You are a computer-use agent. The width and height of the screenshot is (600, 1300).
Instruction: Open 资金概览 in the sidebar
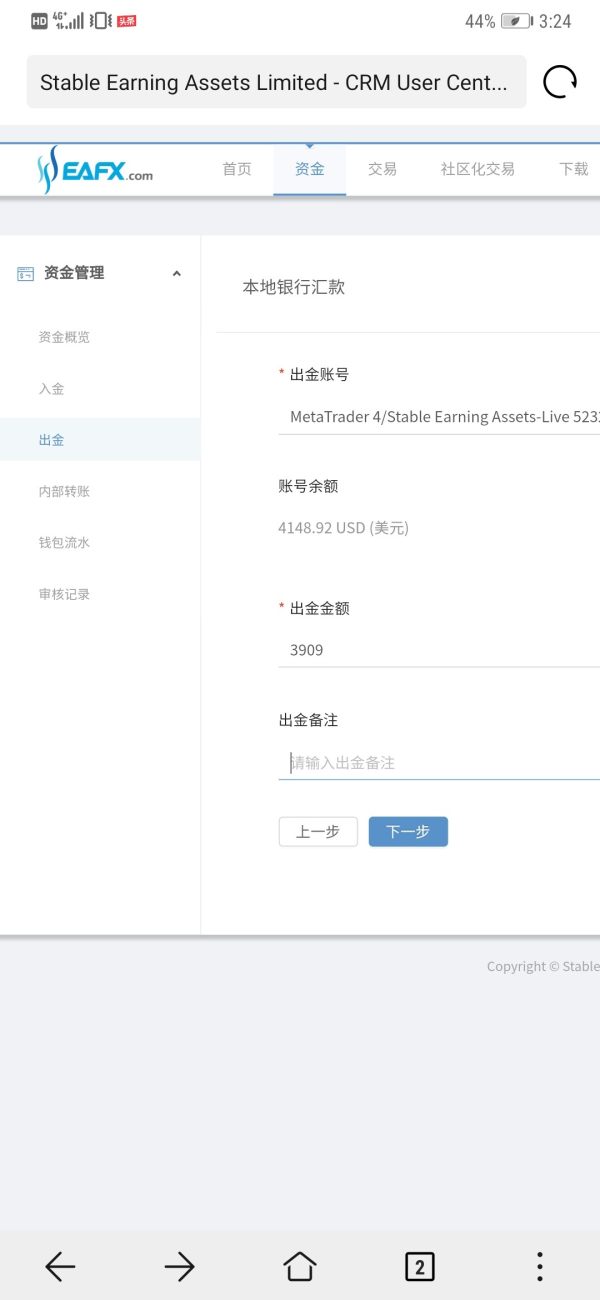pyautogui.click(x=64, y=337)
